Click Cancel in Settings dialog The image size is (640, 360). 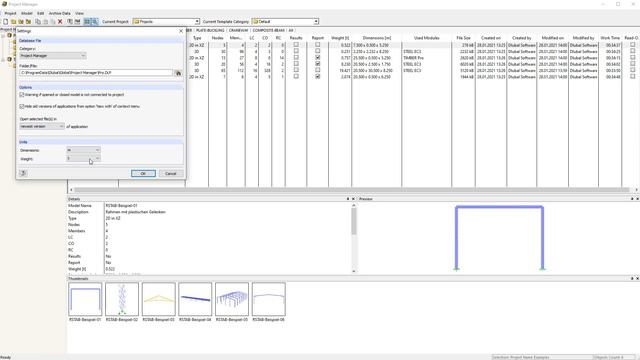pyautogui.click(x=171, y=173)
